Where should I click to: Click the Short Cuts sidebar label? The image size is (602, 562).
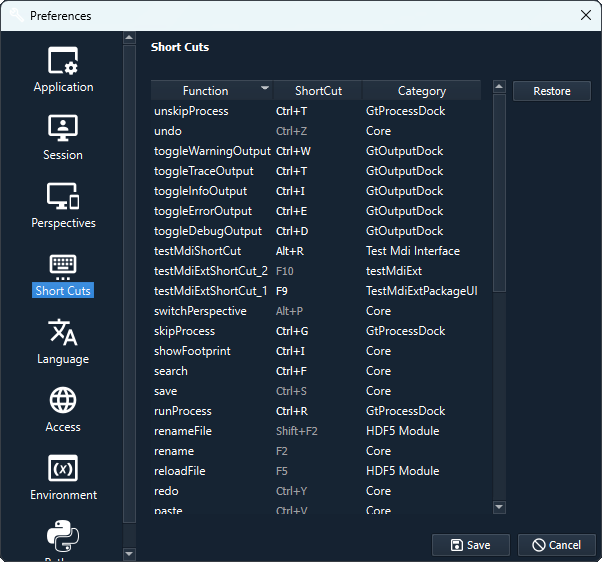63,291
